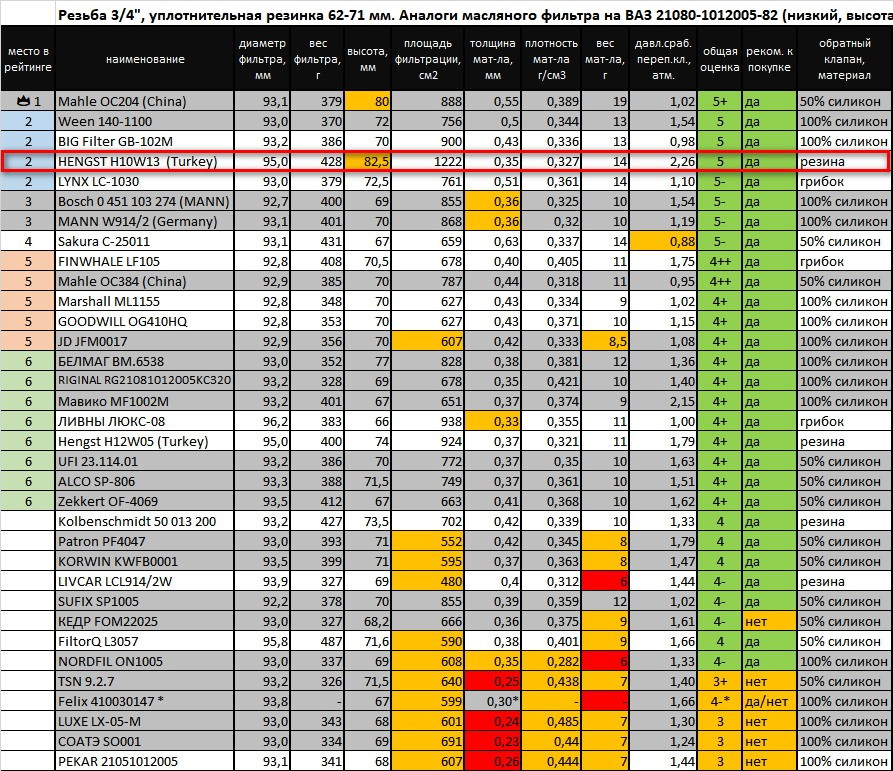Click the 'общая оценка' column header
The image size is (893, 771).
(720, 59)
